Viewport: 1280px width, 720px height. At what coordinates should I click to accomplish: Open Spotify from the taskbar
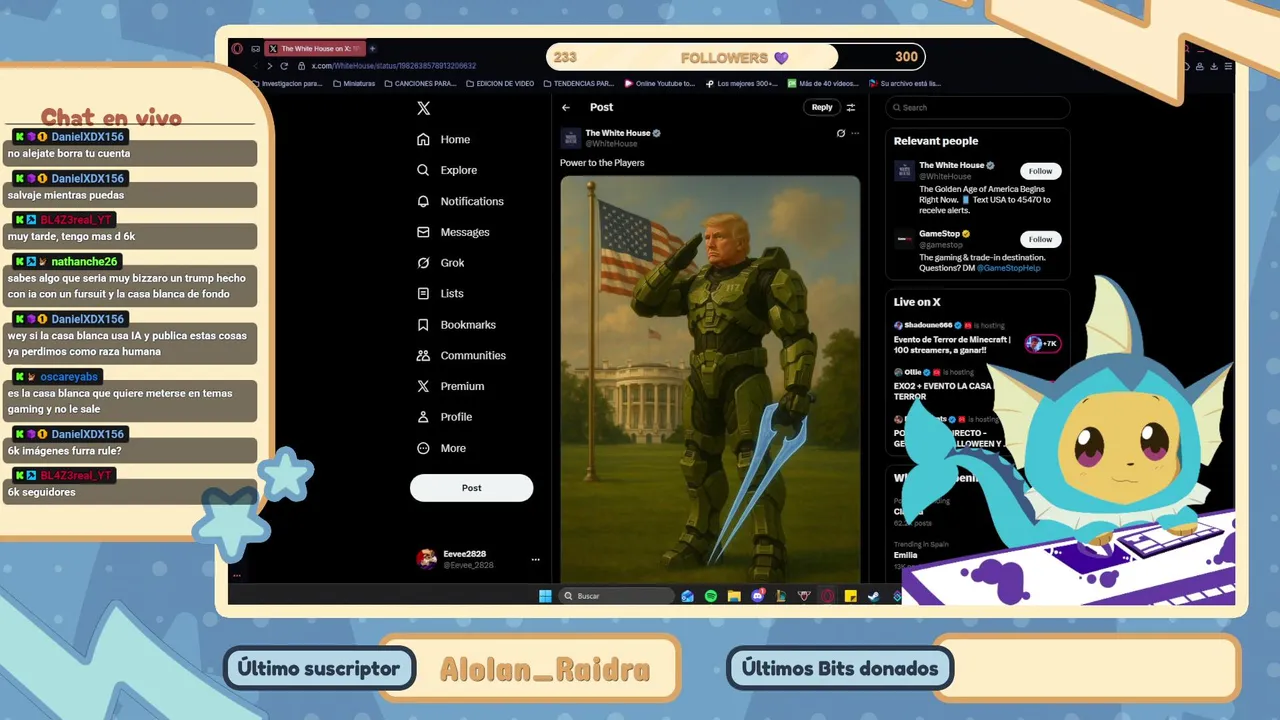tap(711, 596)
